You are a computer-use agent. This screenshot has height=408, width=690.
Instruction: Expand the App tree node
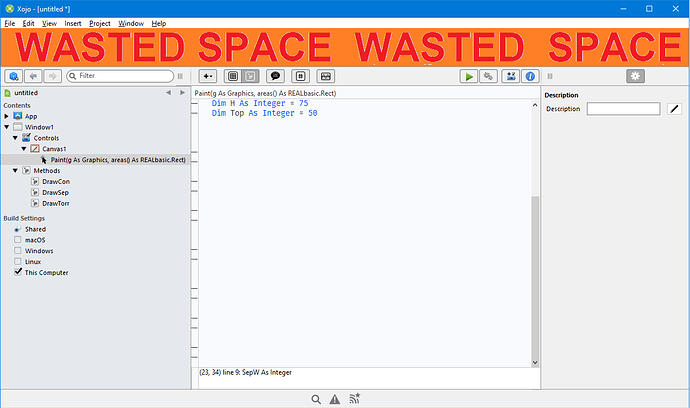[7, 116]
